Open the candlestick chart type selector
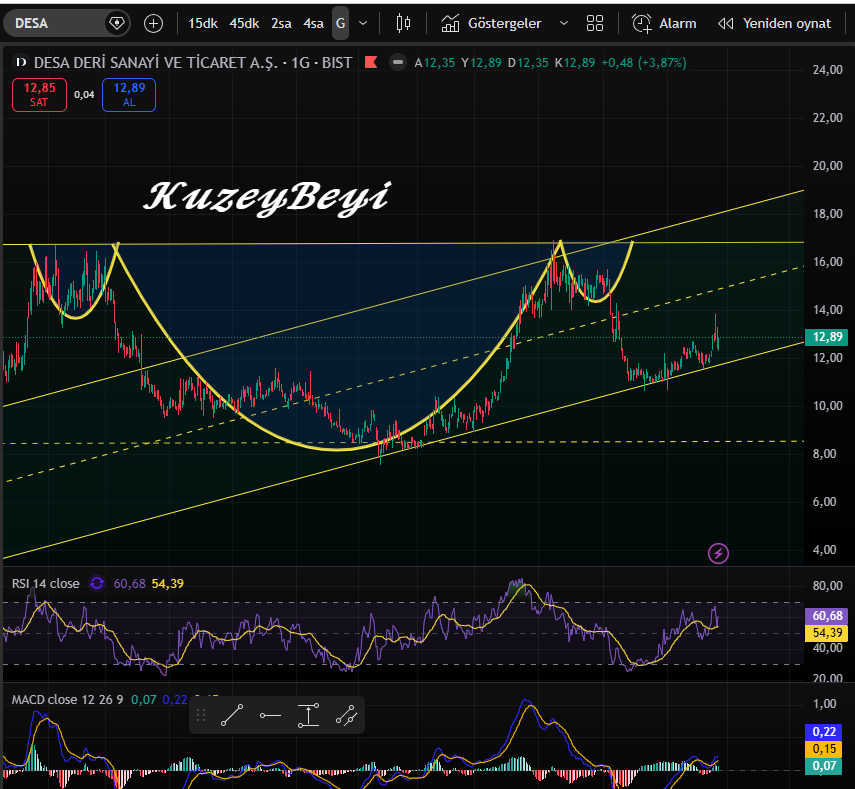The width and height of the screenshot is (855, 789). pos(404,23)
